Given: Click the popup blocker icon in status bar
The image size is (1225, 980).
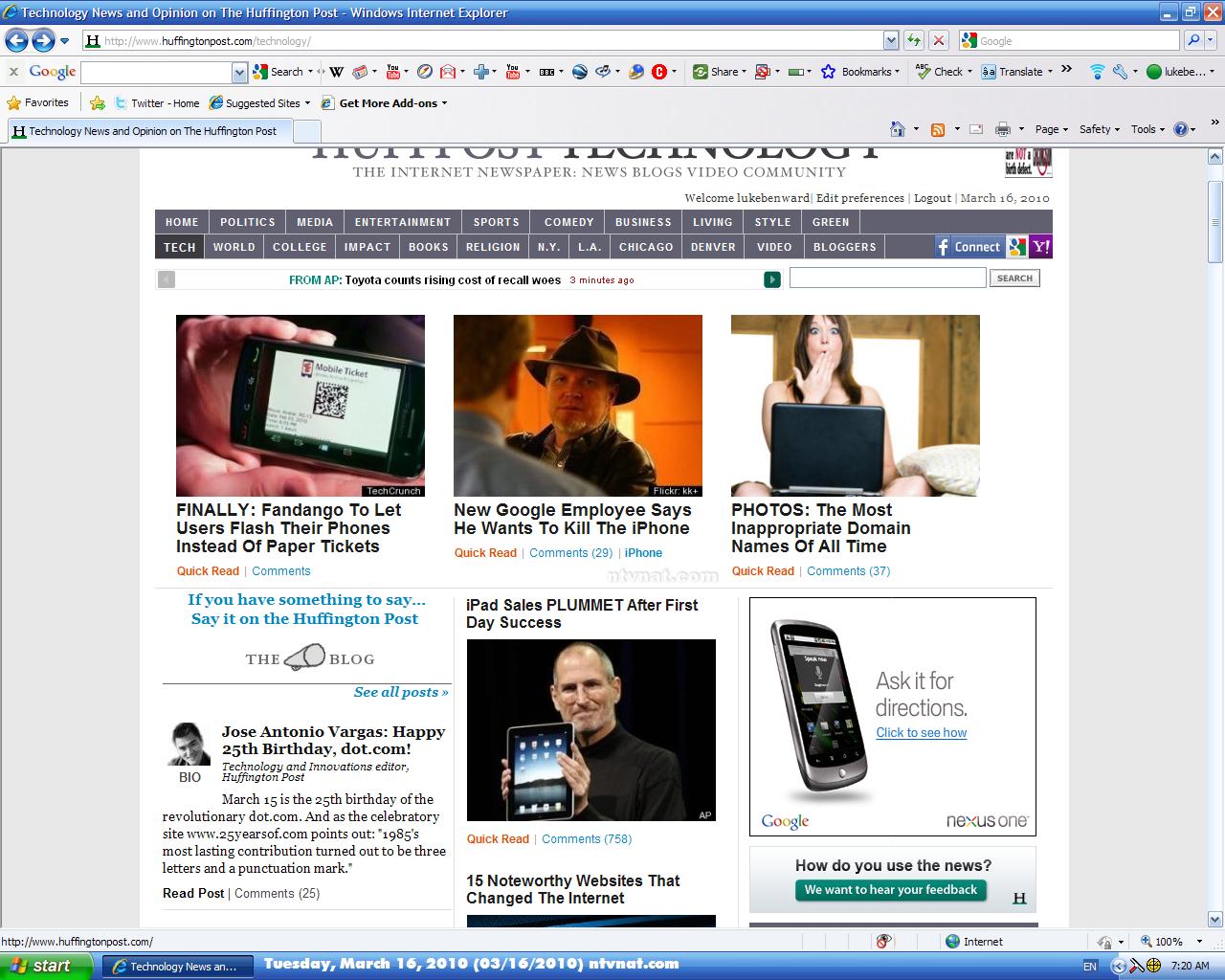Looking at the screenshot, I should [x=883, y=942].
